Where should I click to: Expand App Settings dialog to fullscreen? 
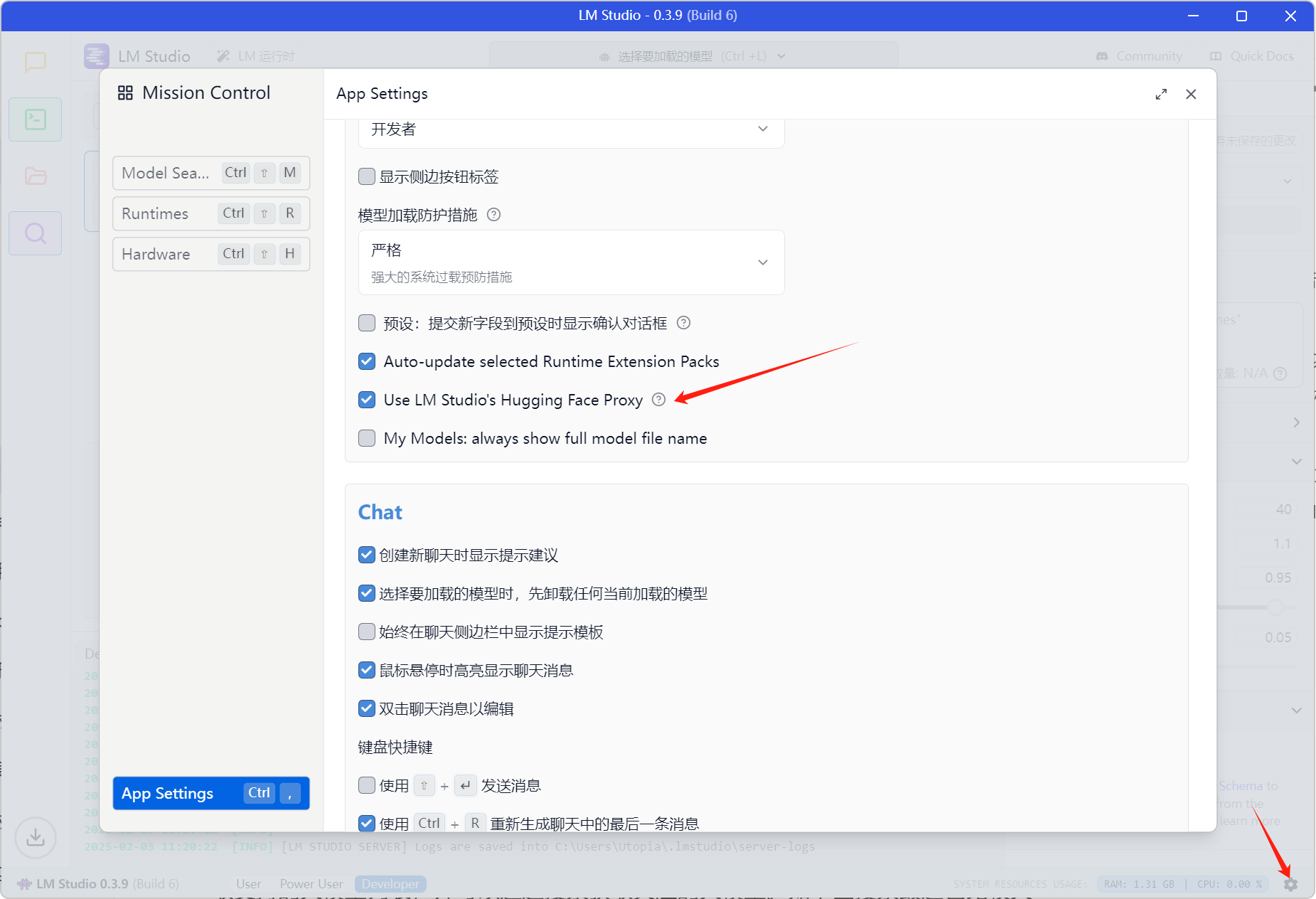[1161, 94]
